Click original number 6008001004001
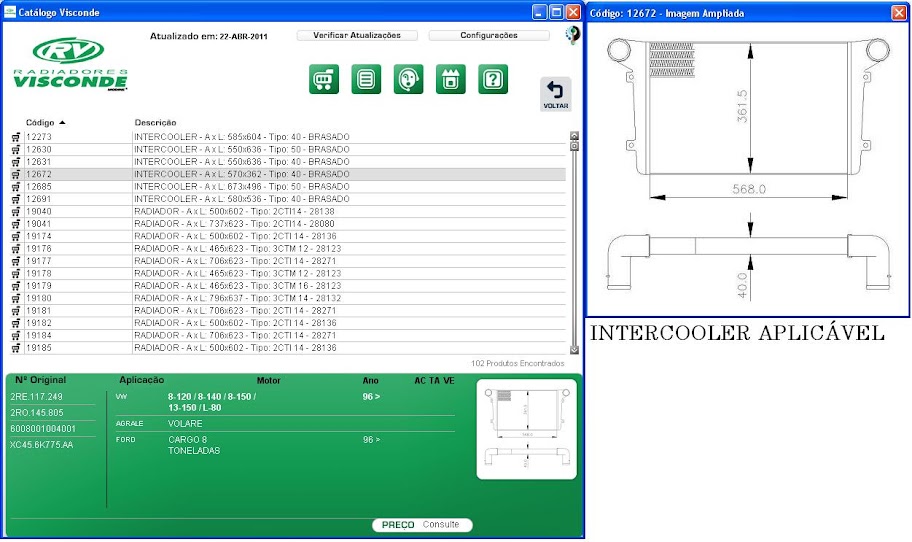The height and width of the screenshot is (542, 912). [x=43, y=429]
